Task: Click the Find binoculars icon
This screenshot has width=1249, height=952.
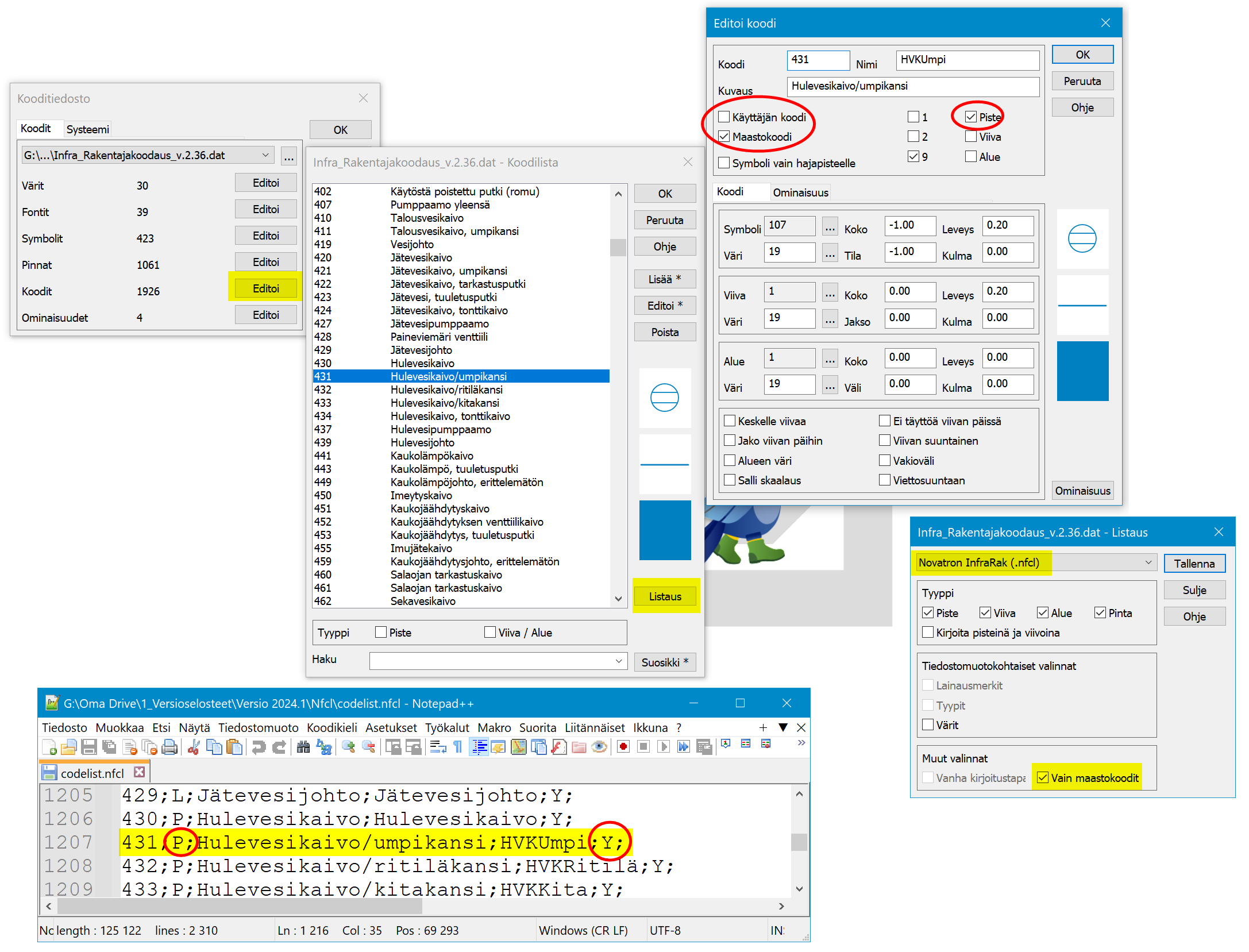Action: coord(303,747)
